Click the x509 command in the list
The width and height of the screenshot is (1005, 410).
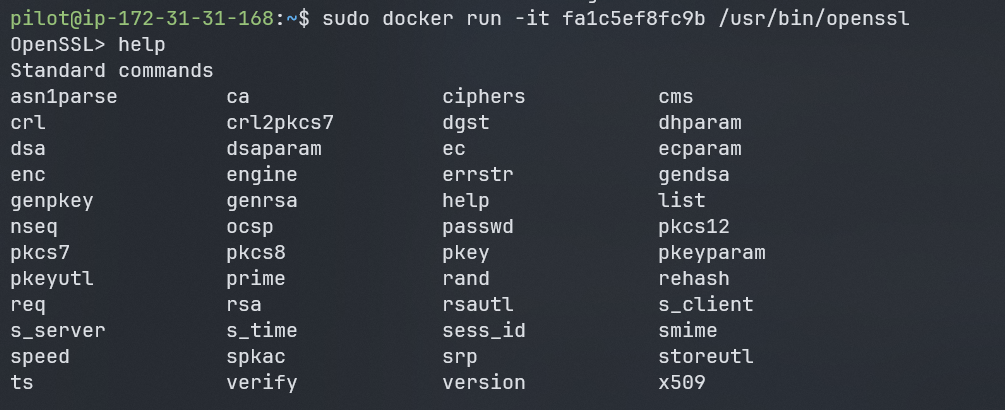pos(682,383)
